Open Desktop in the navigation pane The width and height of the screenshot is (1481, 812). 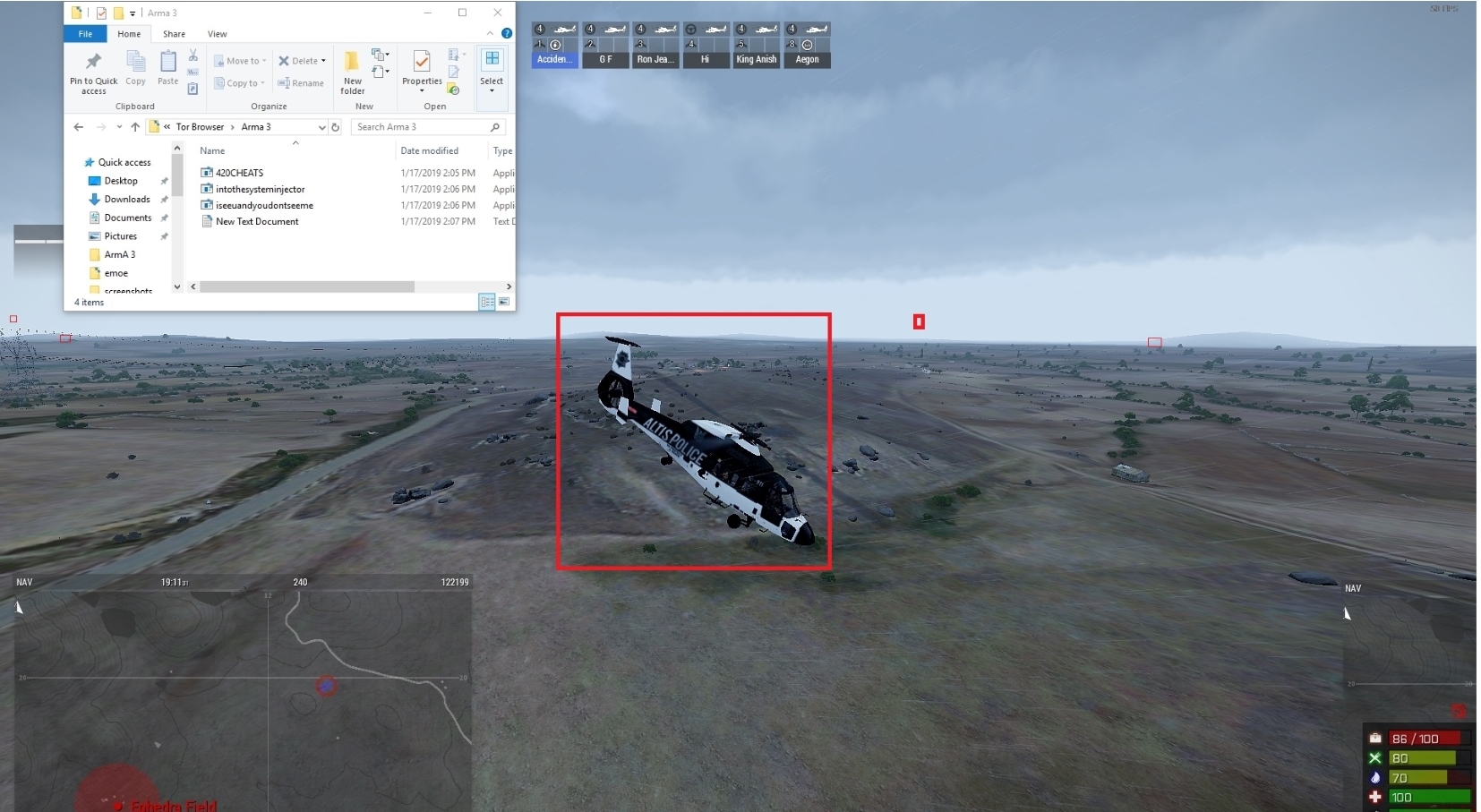tap(121, 181)
